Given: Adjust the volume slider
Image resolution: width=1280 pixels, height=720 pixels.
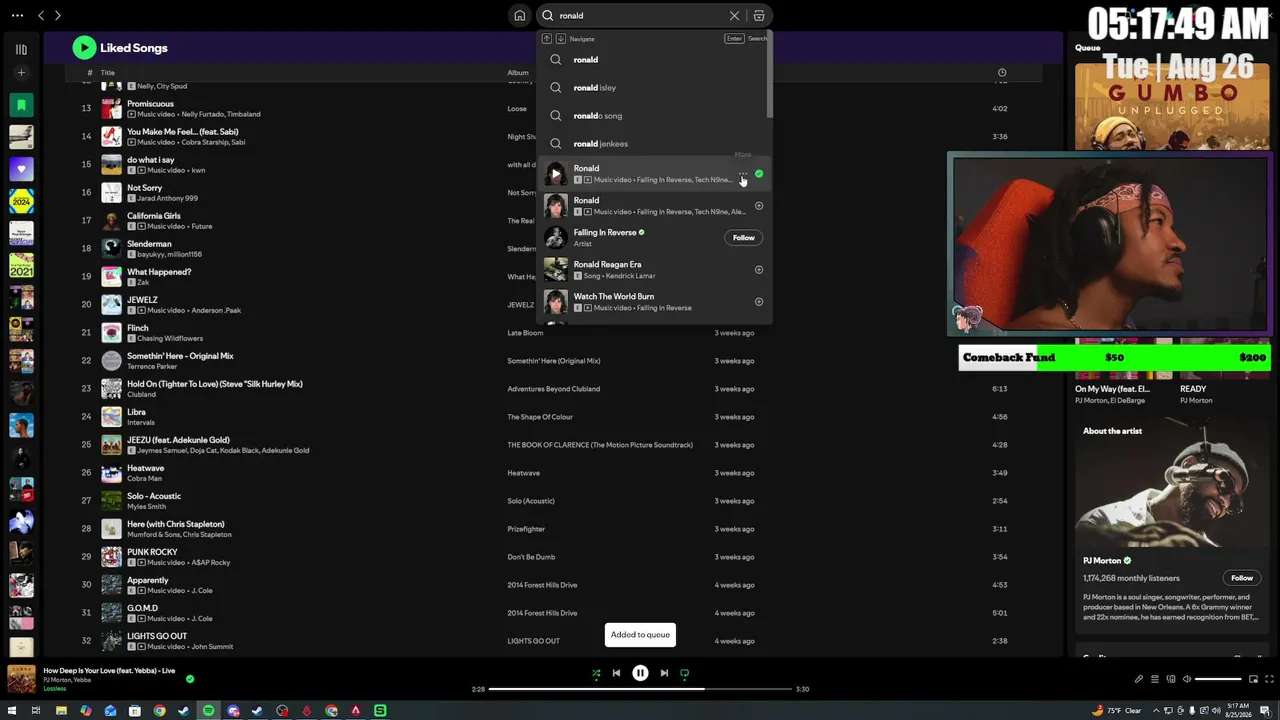Looking at the screenshot, I should click(1219, 679).
